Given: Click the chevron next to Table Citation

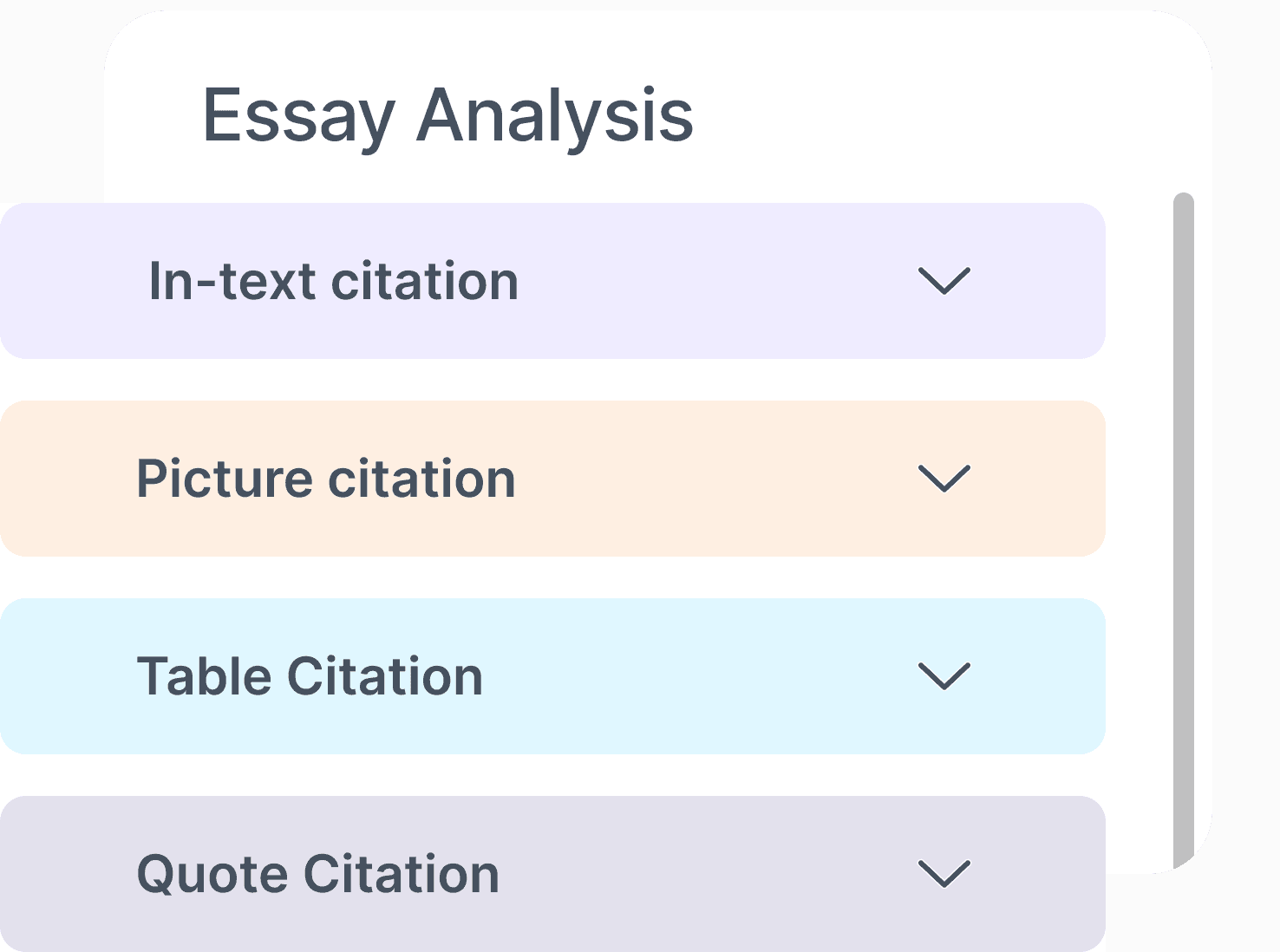Looking at the screenshot, I should pos(944,676).
